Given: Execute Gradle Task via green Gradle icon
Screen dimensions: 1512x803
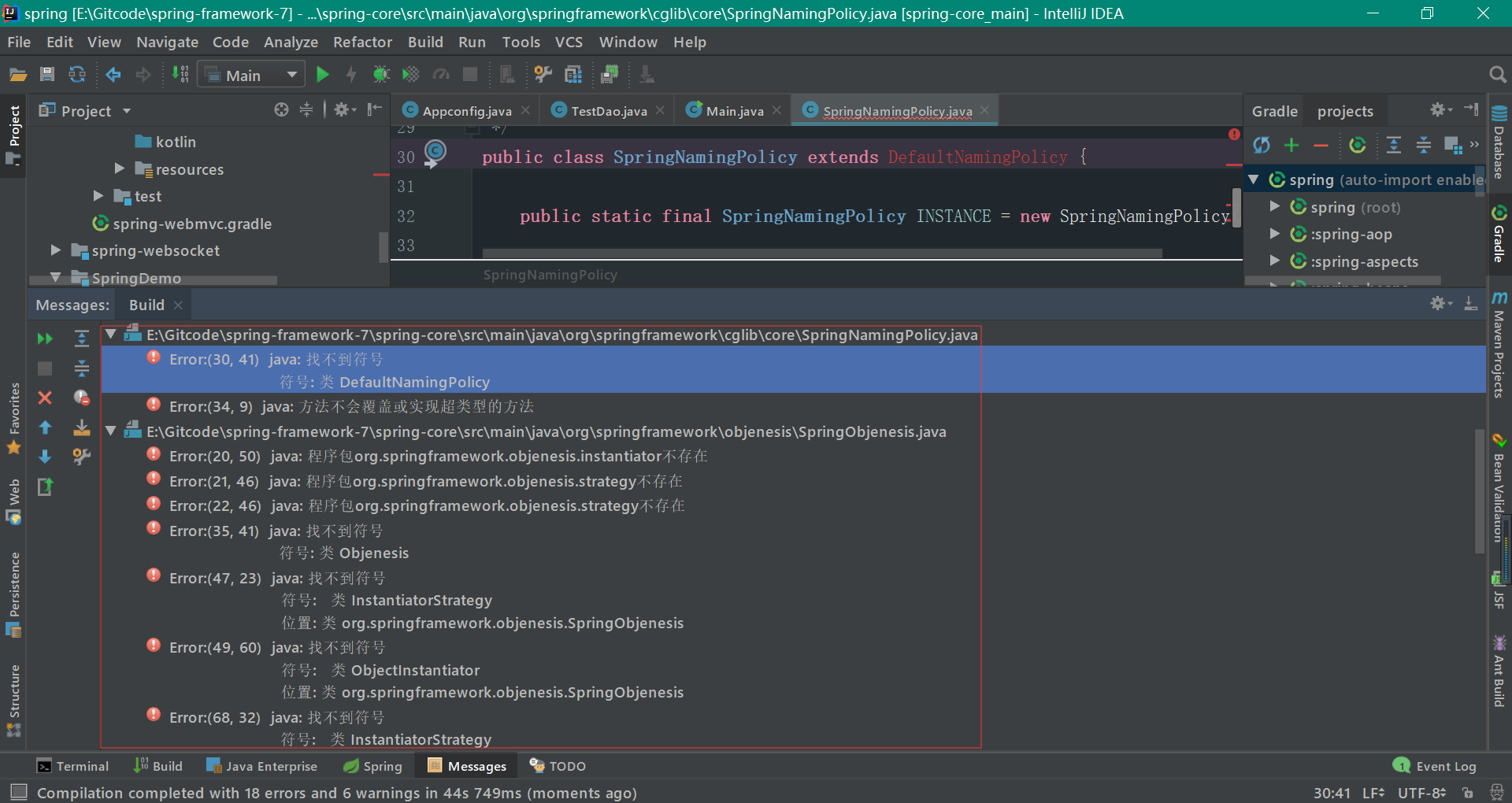Looking at the screenshot, I should (x=1357, y=146).
